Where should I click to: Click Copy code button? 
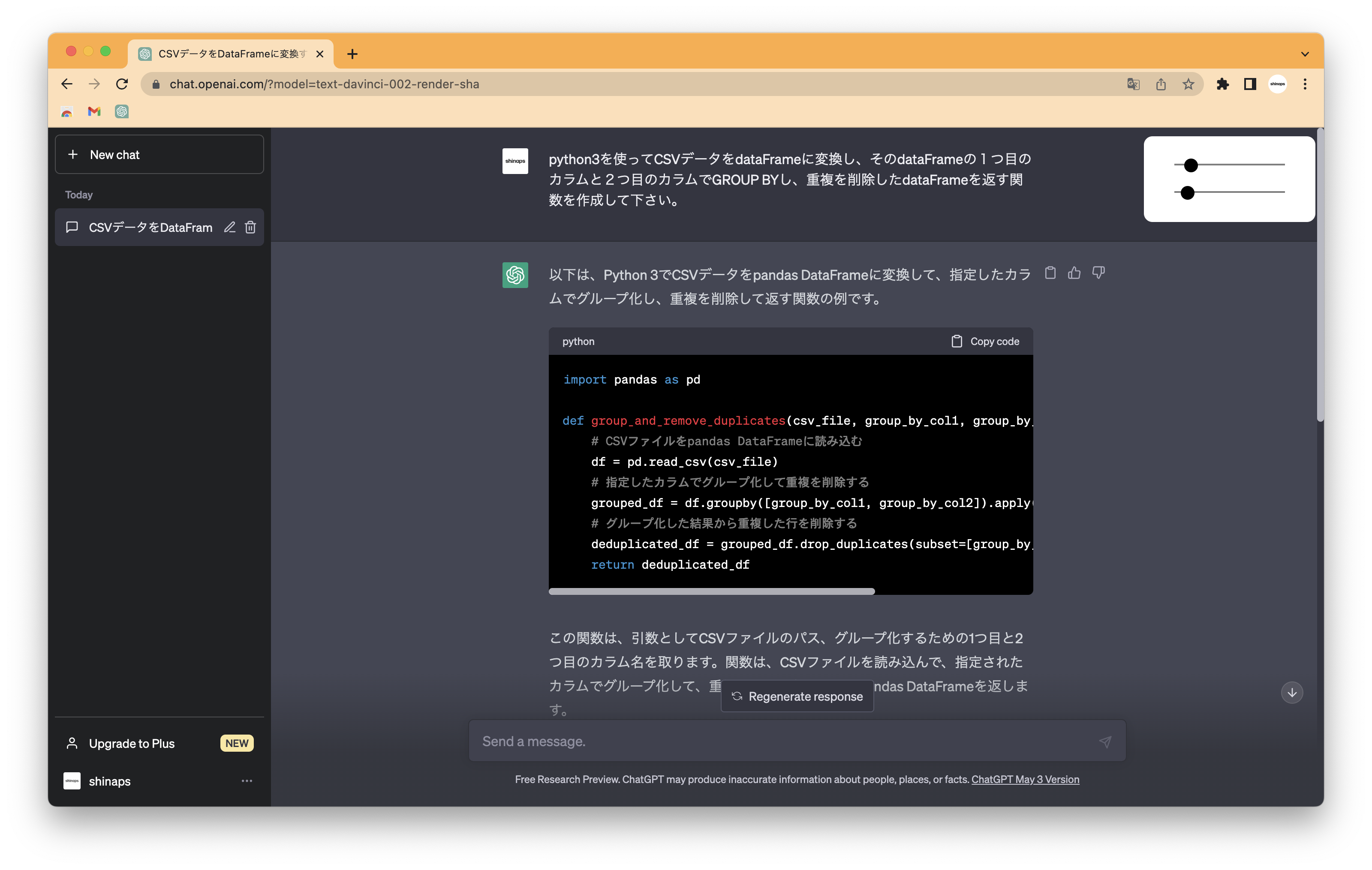[985, 342]
